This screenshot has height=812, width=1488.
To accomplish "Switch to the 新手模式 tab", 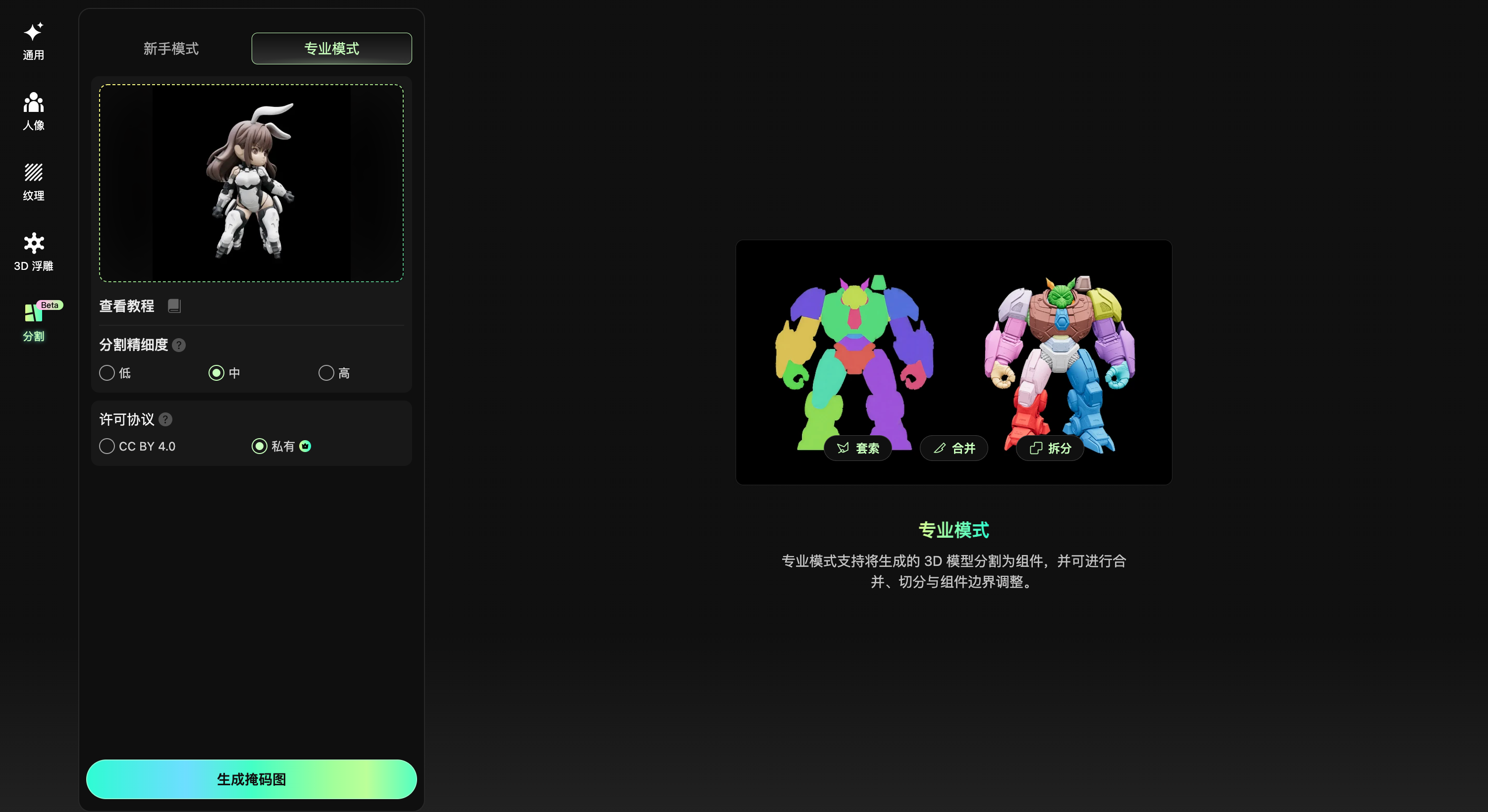I will (170, 49).
